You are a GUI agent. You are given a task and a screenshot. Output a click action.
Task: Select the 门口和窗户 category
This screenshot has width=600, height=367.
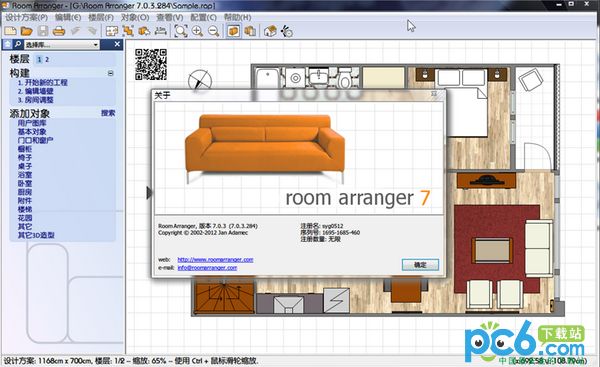[x=35, y=140]
